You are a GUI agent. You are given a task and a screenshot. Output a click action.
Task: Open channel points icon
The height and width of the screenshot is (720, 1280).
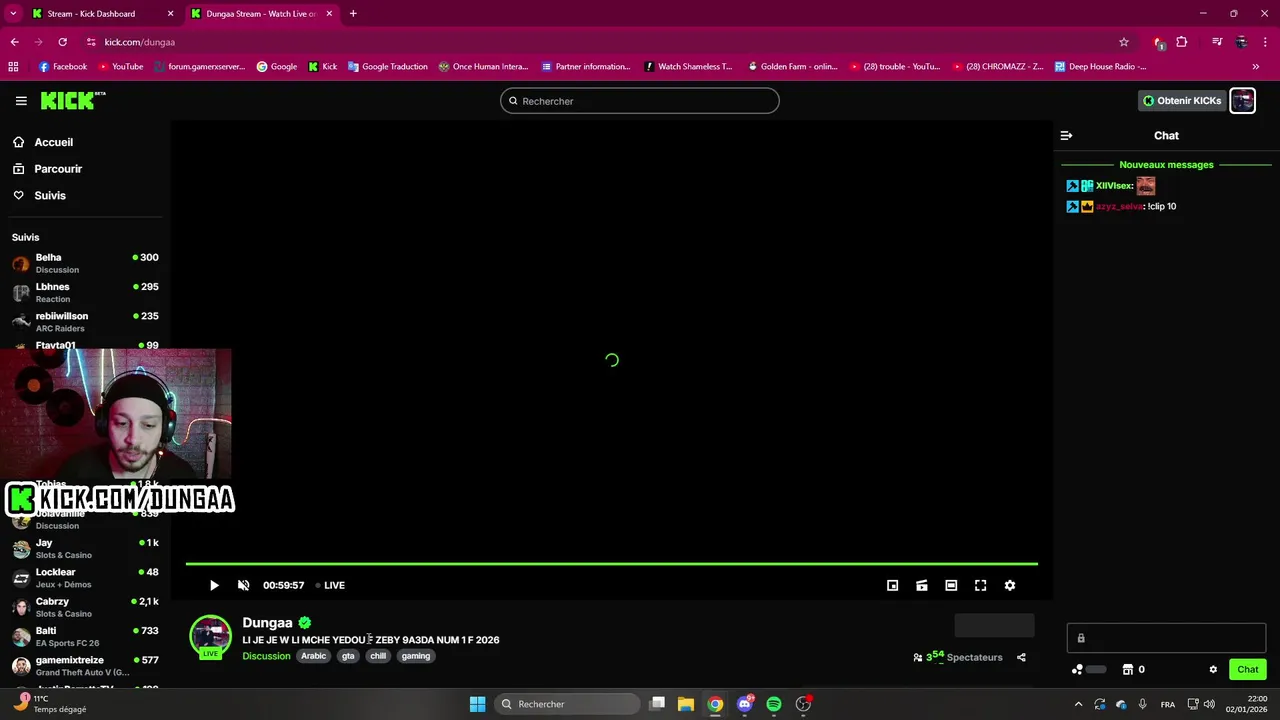coord(1078,670)
